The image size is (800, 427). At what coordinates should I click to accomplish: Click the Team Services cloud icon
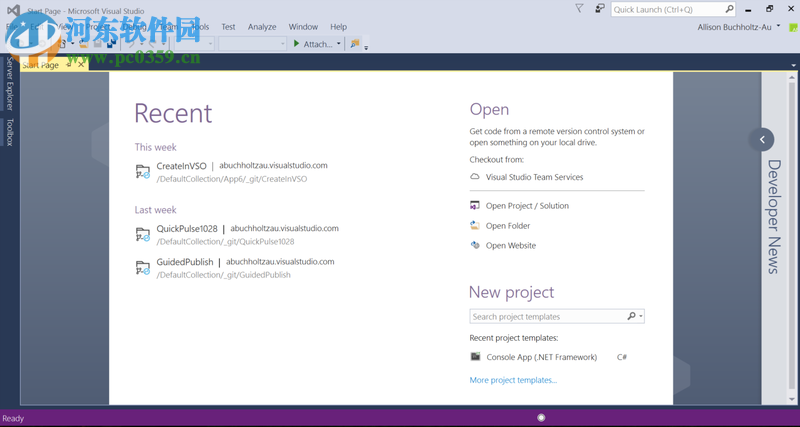474,177
